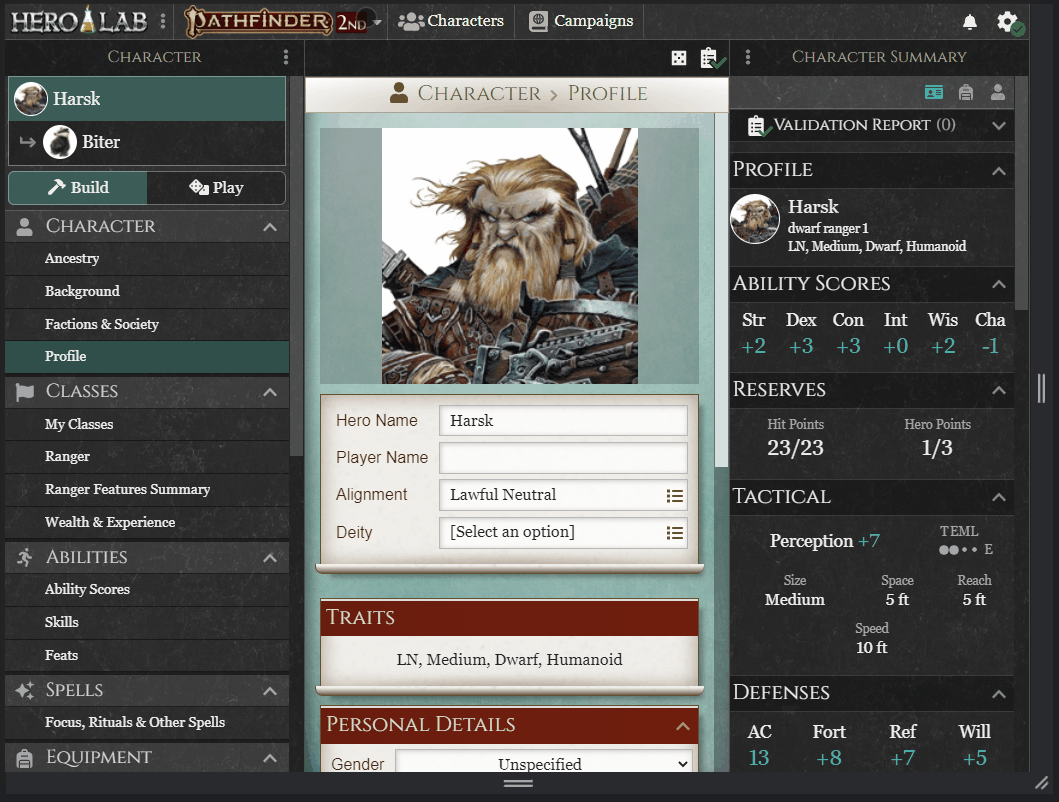This screenshot has width=1059, height=802.
Task: Open the Alignment option list icon
Action: pos(674,496)
